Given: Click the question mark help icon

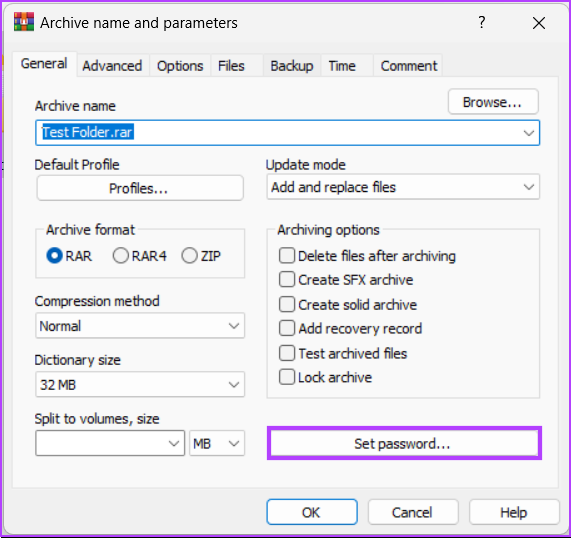Looking at the screenshot, I should tap(481, 23).
